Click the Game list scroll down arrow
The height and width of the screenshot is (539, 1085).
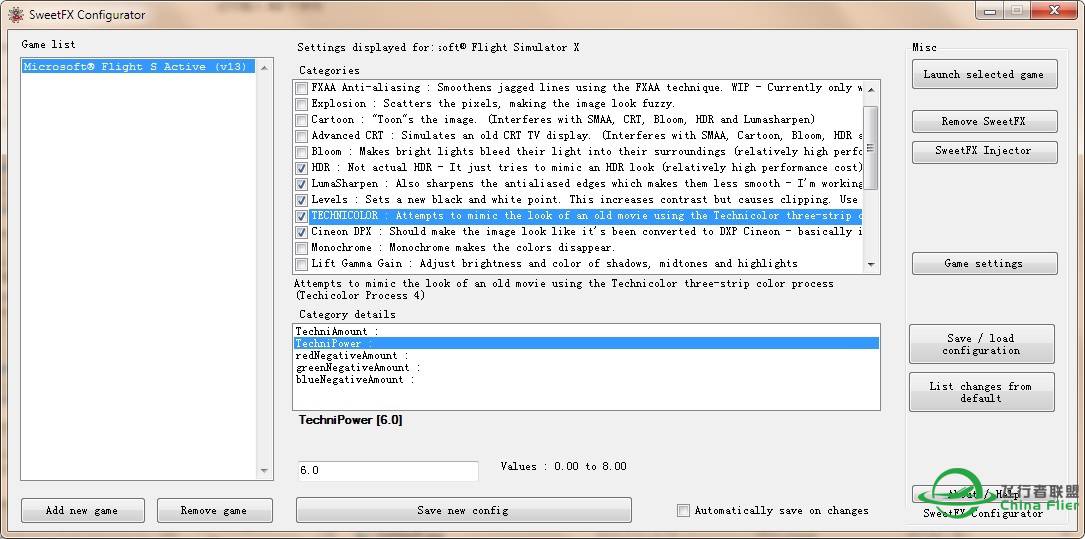coord(265,471)
